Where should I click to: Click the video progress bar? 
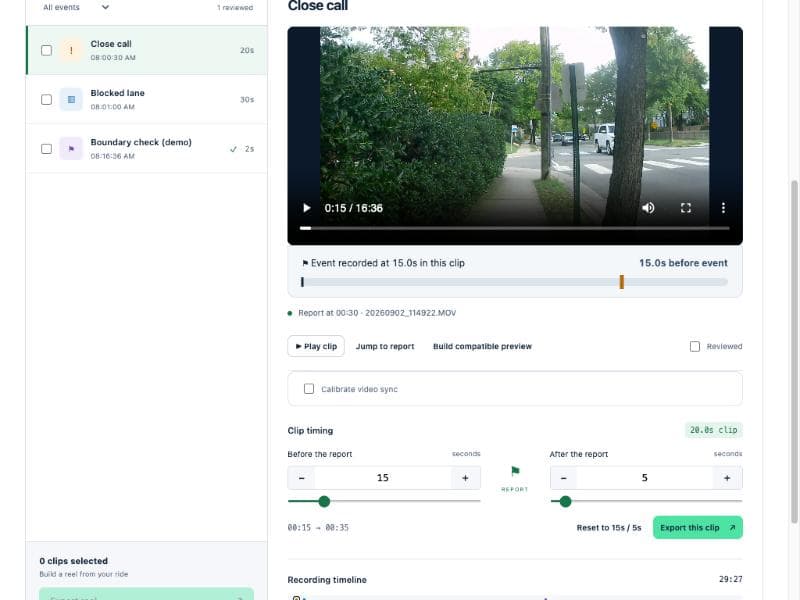tap(515, 228)
